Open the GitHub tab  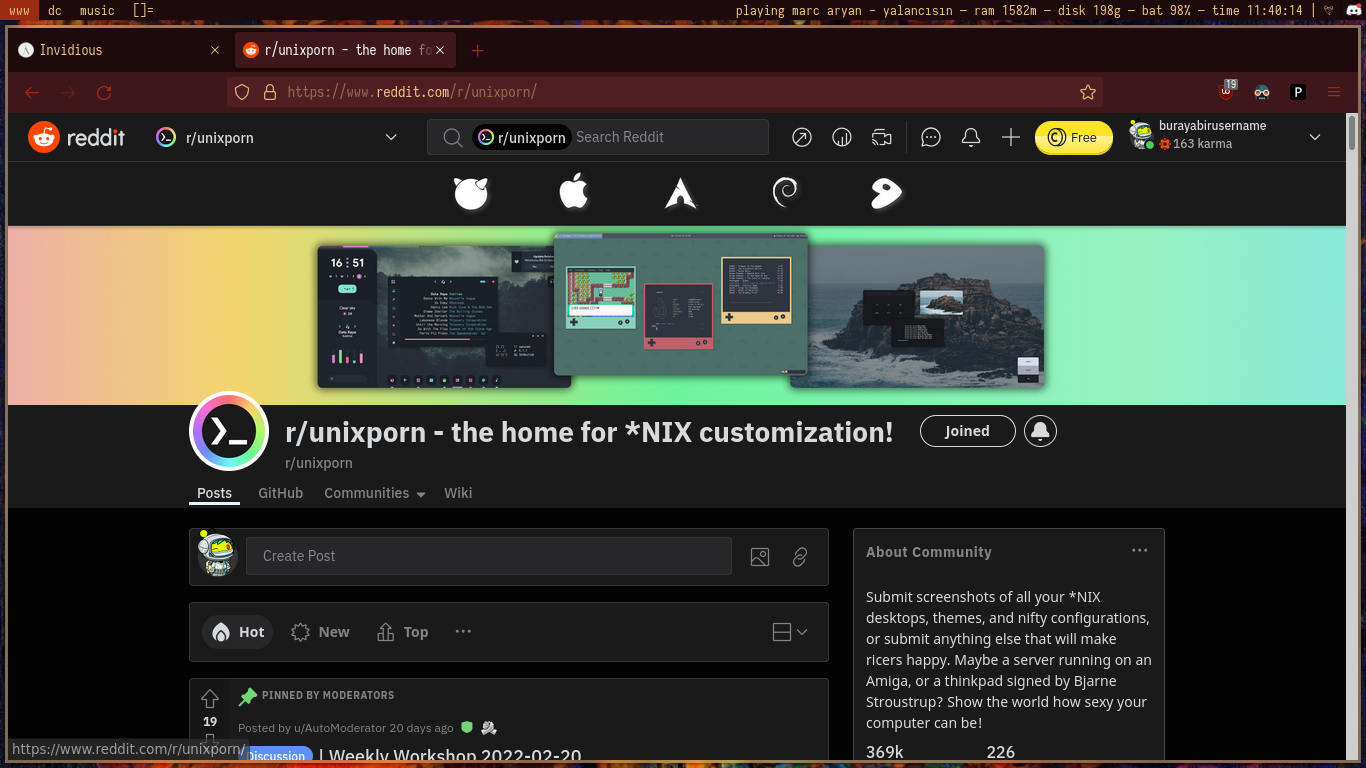click(x=280, y=493)
